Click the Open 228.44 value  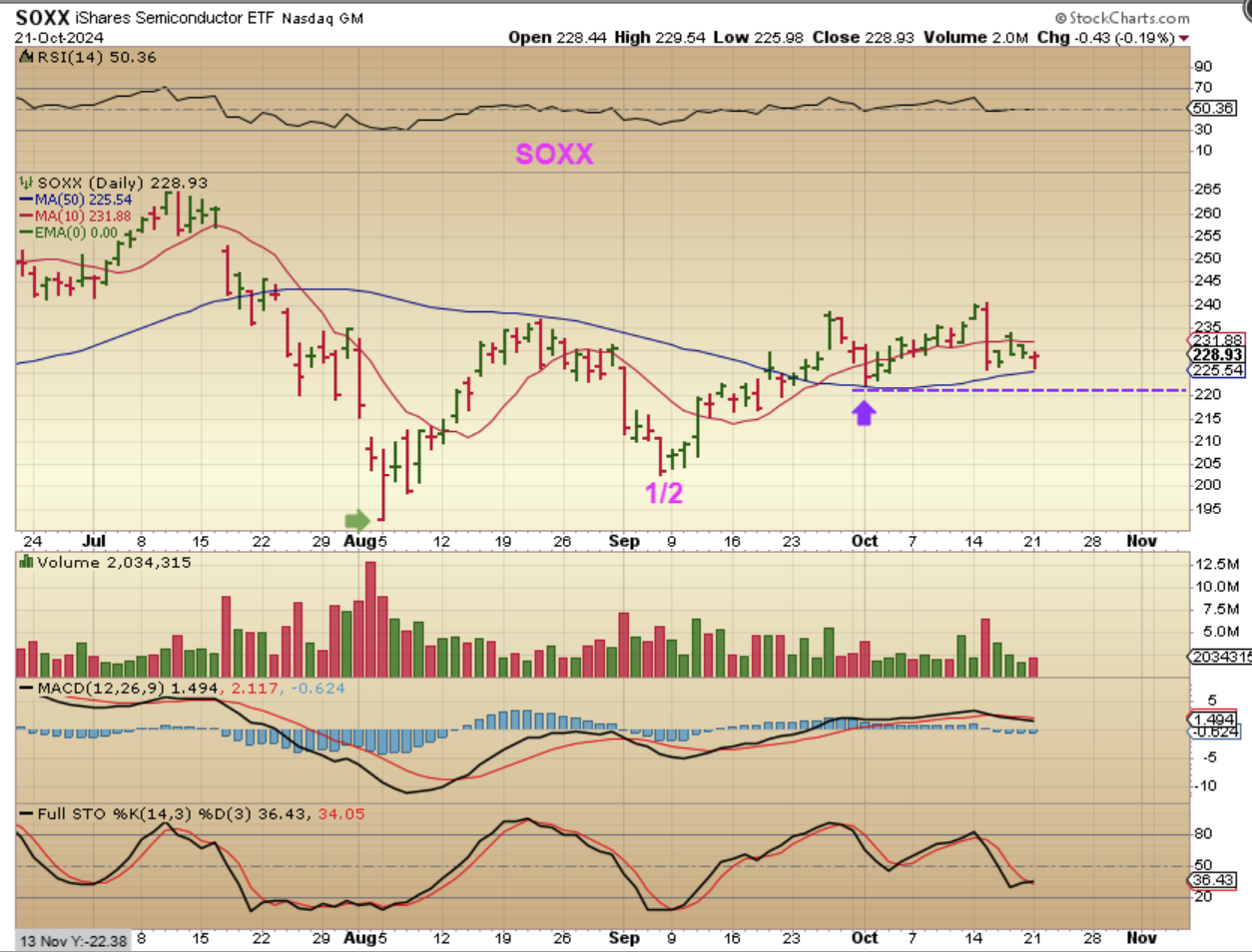(x=557, y=37)
